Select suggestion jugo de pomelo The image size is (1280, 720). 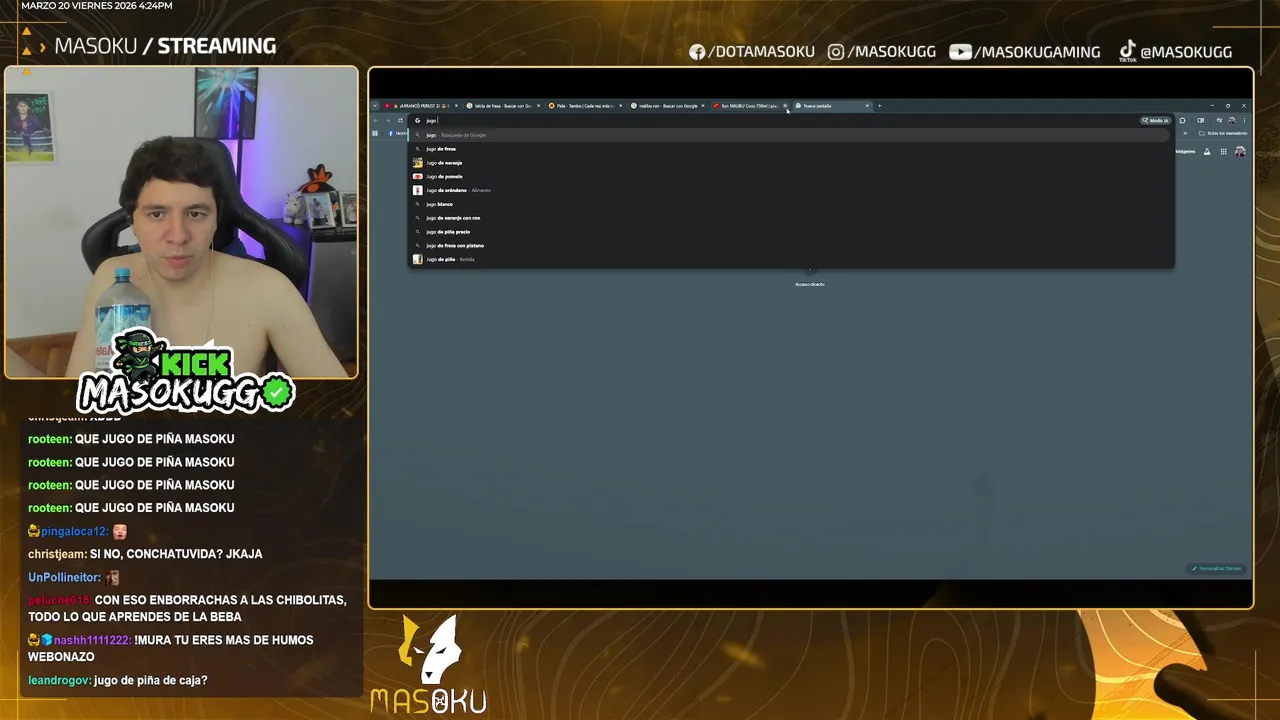tap(790, 176)
